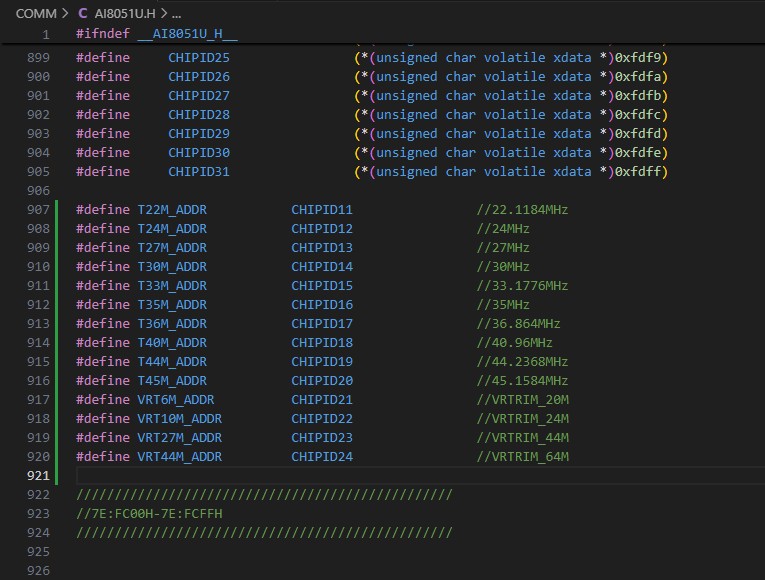Place cursor on VRT44M_ADDR macro name
This screenshot has height=580, width=765.
click(x=179, y=457)
